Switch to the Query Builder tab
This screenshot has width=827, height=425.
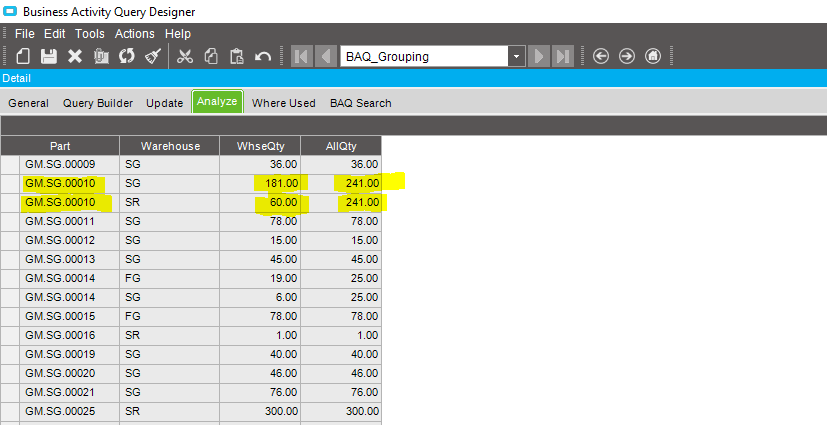98,103
